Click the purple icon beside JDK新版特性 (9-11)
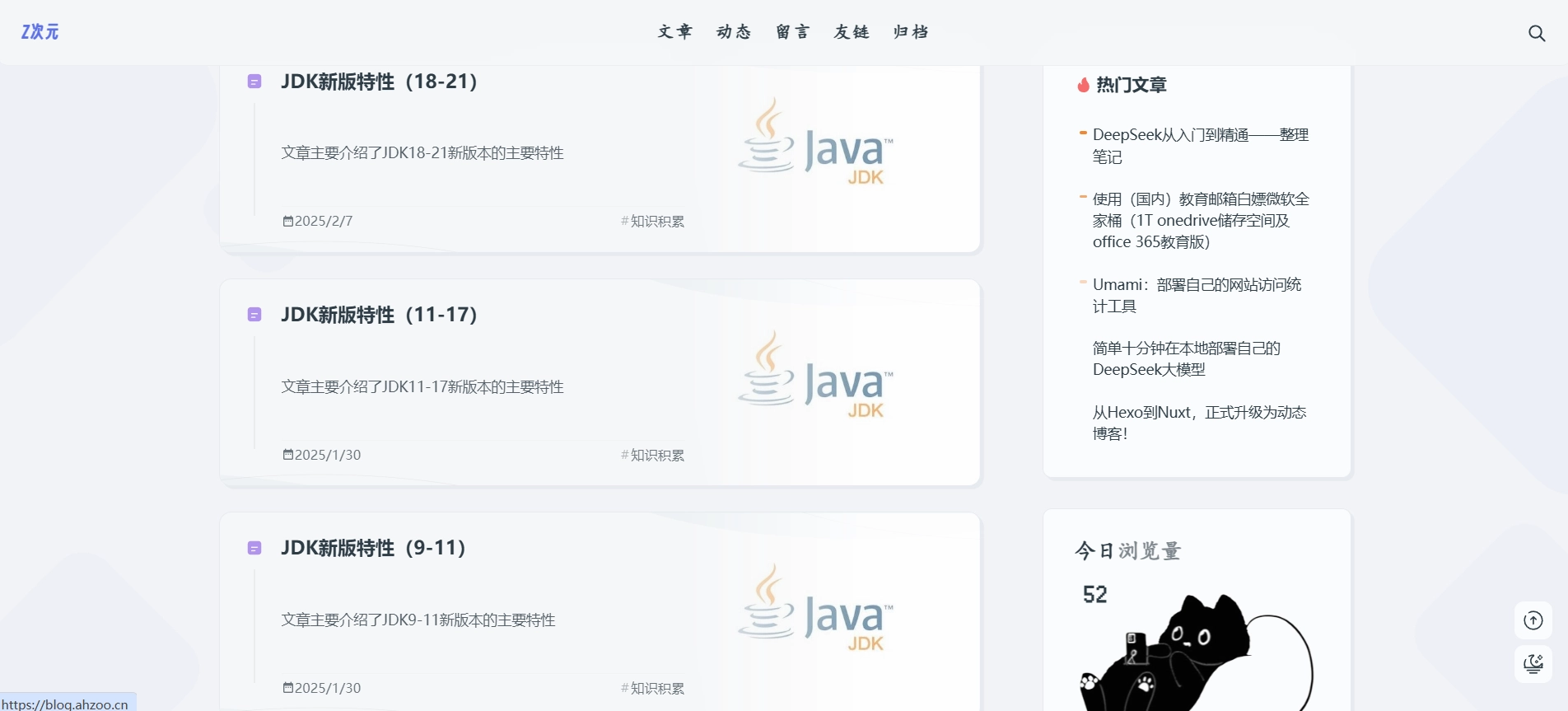 (254, 548)
